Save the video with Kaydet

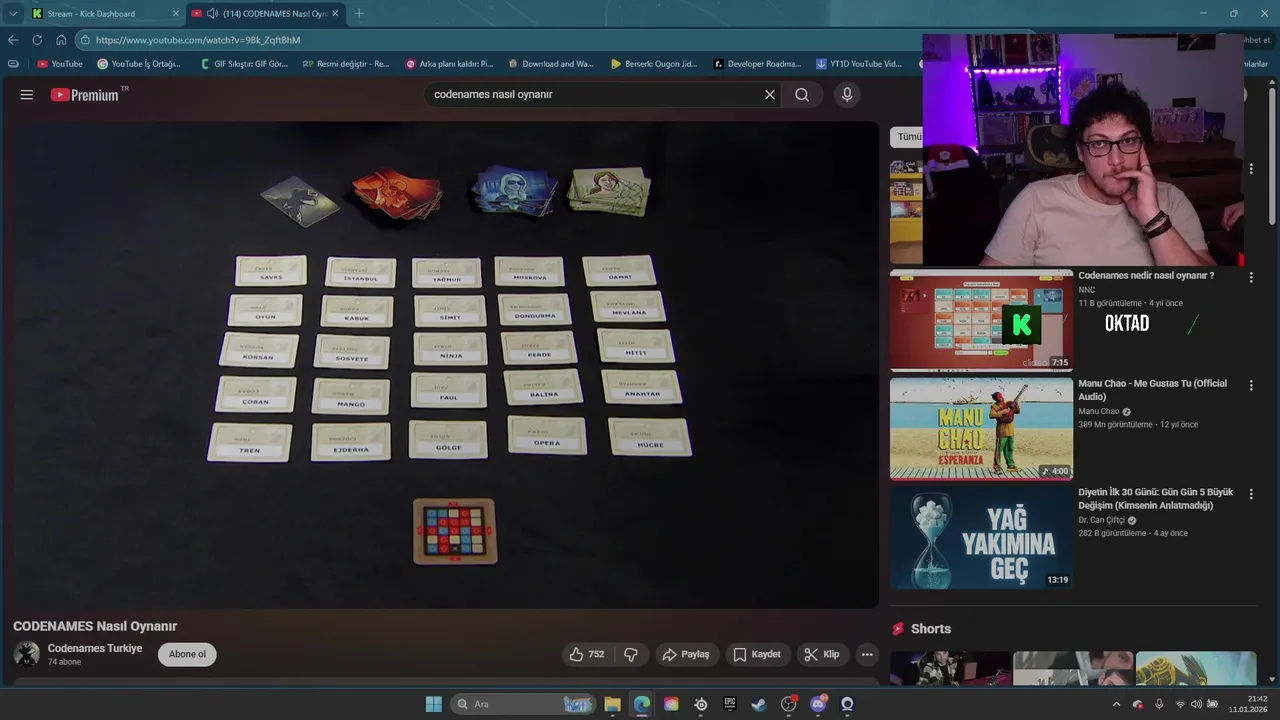coord(757,654)
